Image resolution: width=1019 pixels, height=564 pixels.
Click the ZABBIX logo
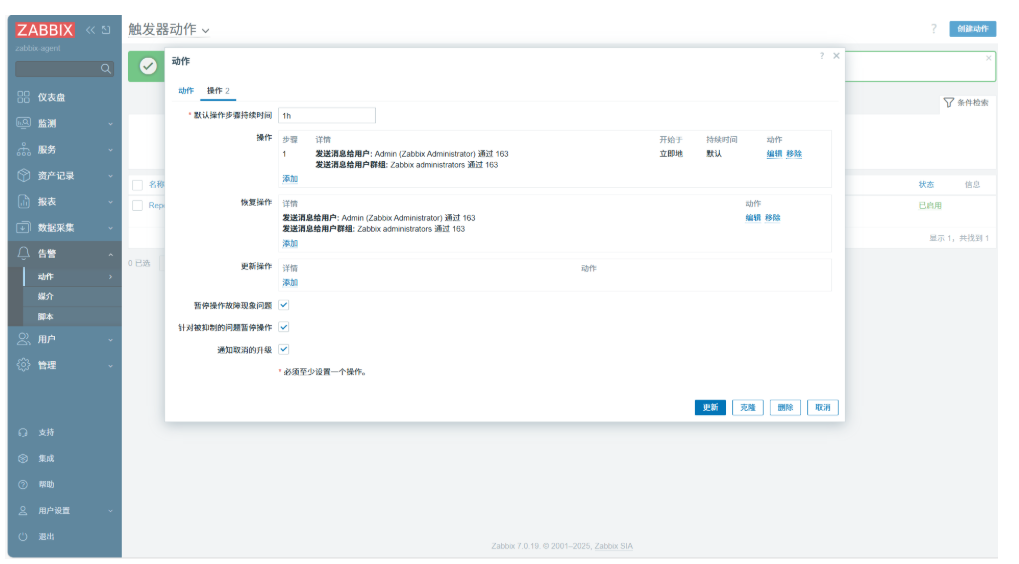tap(45, 30)
